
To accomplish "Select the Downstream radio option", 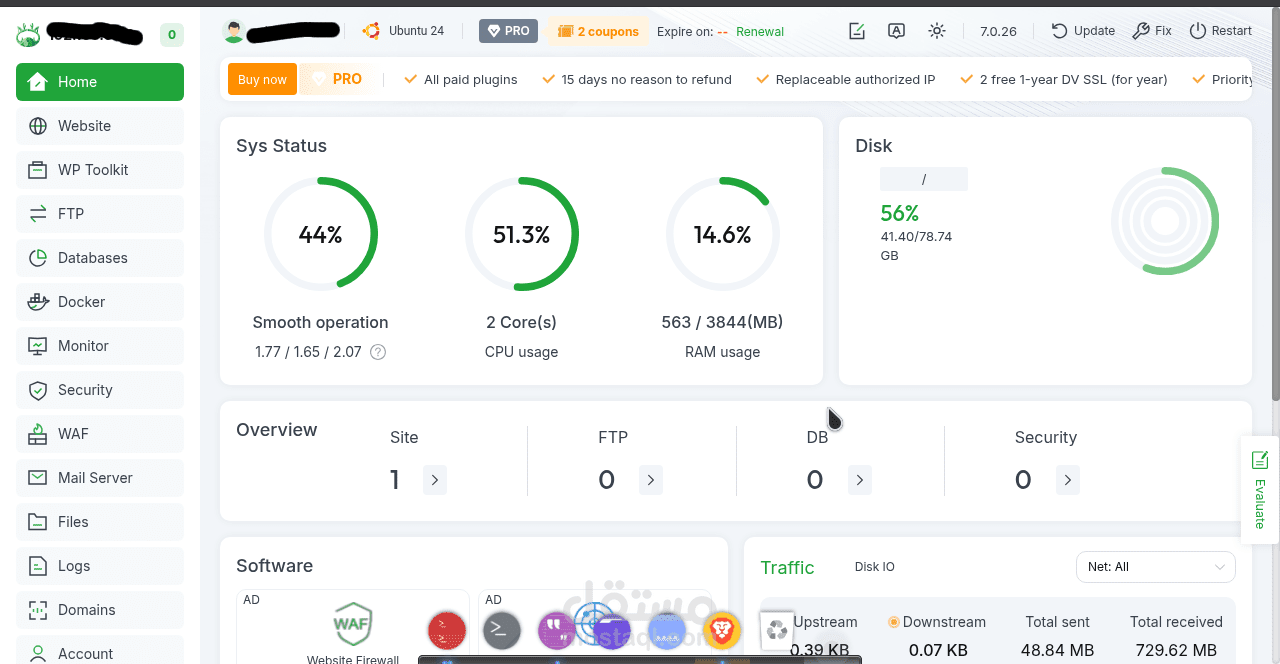I will click(894, 622).
